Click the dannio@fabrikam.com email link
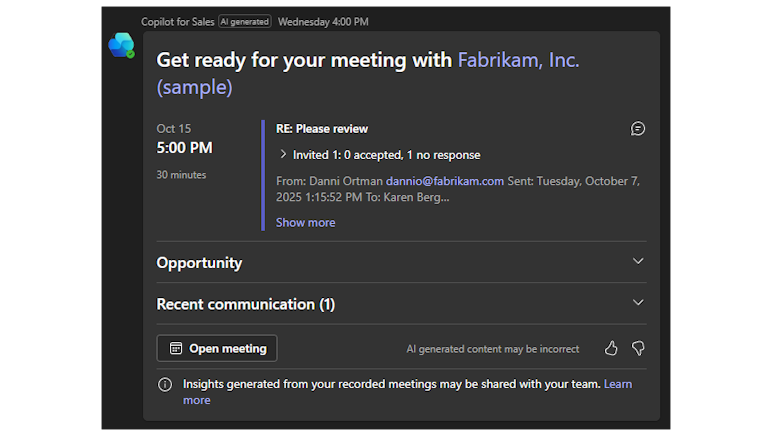The width and height of the screenshot is (780, 440). point(445,181)
